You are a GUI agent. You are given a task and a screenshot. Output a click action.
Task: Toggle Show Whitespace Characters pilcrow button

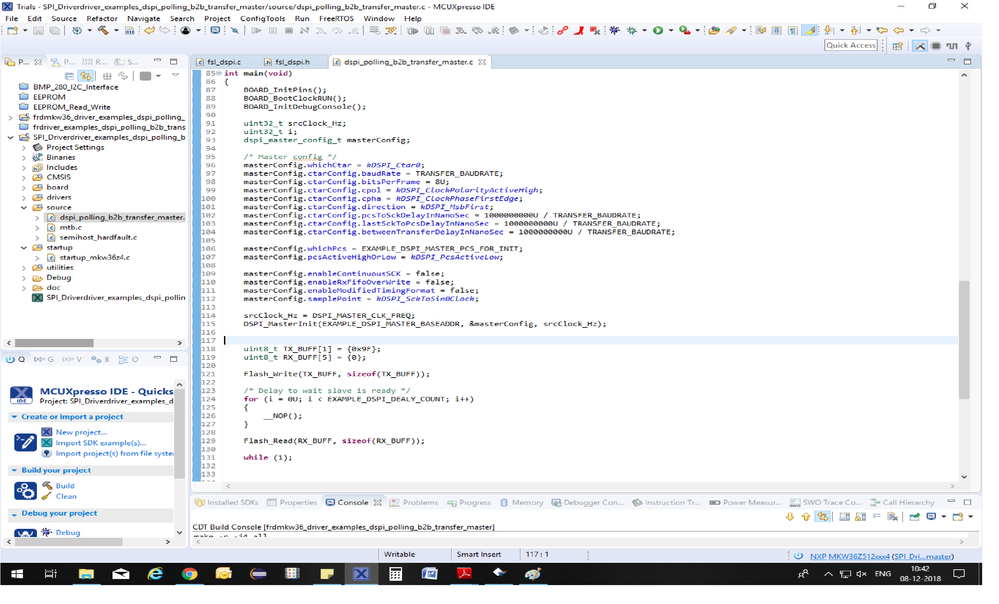793,30
